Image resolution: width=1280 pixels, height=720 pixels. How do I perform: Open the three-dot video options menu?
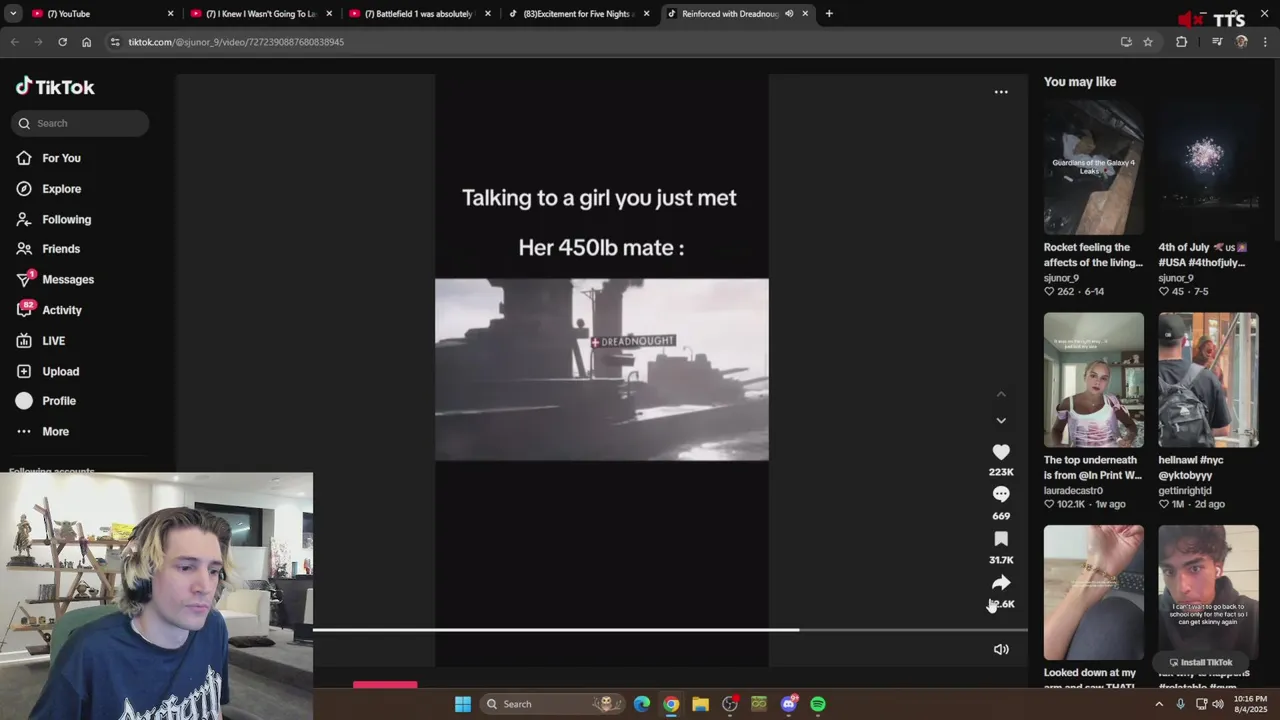[x=1001, y=92]
